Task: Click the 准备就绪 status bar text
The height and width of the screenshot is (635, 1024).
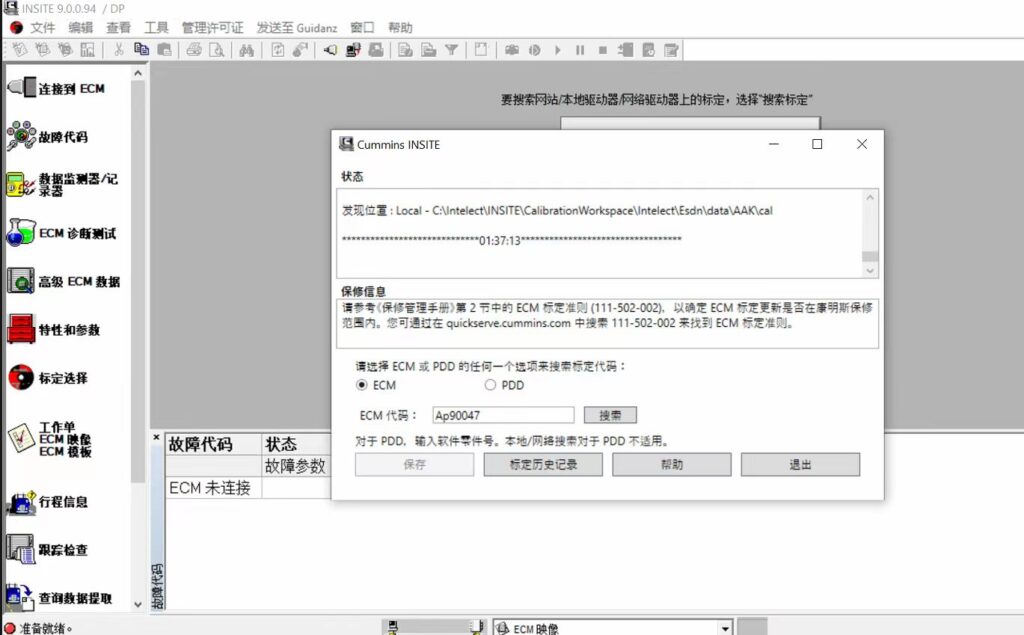Action: 46,628
